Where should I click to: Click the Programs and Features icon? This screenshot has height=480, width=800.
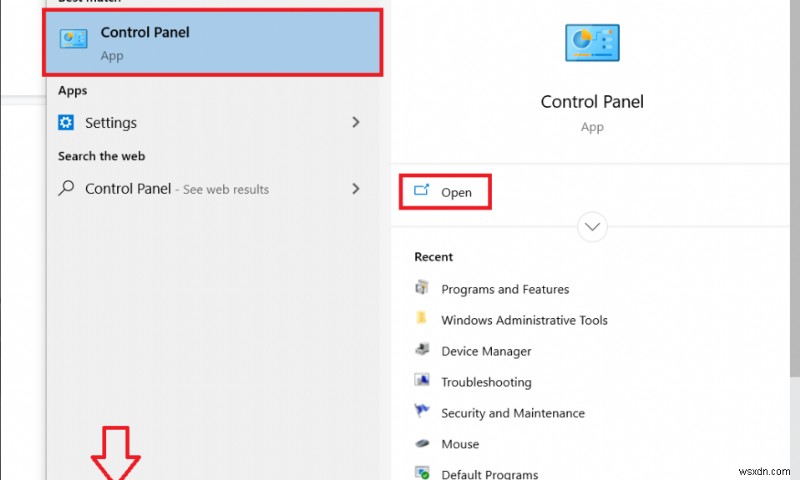421,289
